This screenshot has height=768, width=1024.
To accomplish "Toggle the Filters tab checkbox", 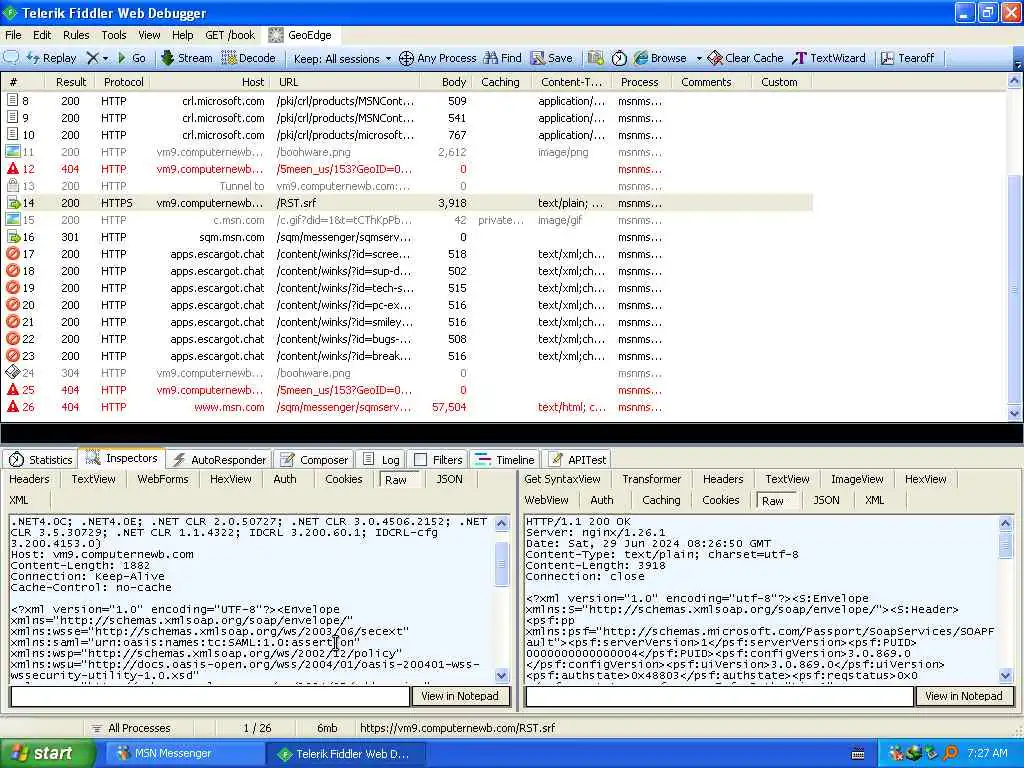I will [421, 460].
